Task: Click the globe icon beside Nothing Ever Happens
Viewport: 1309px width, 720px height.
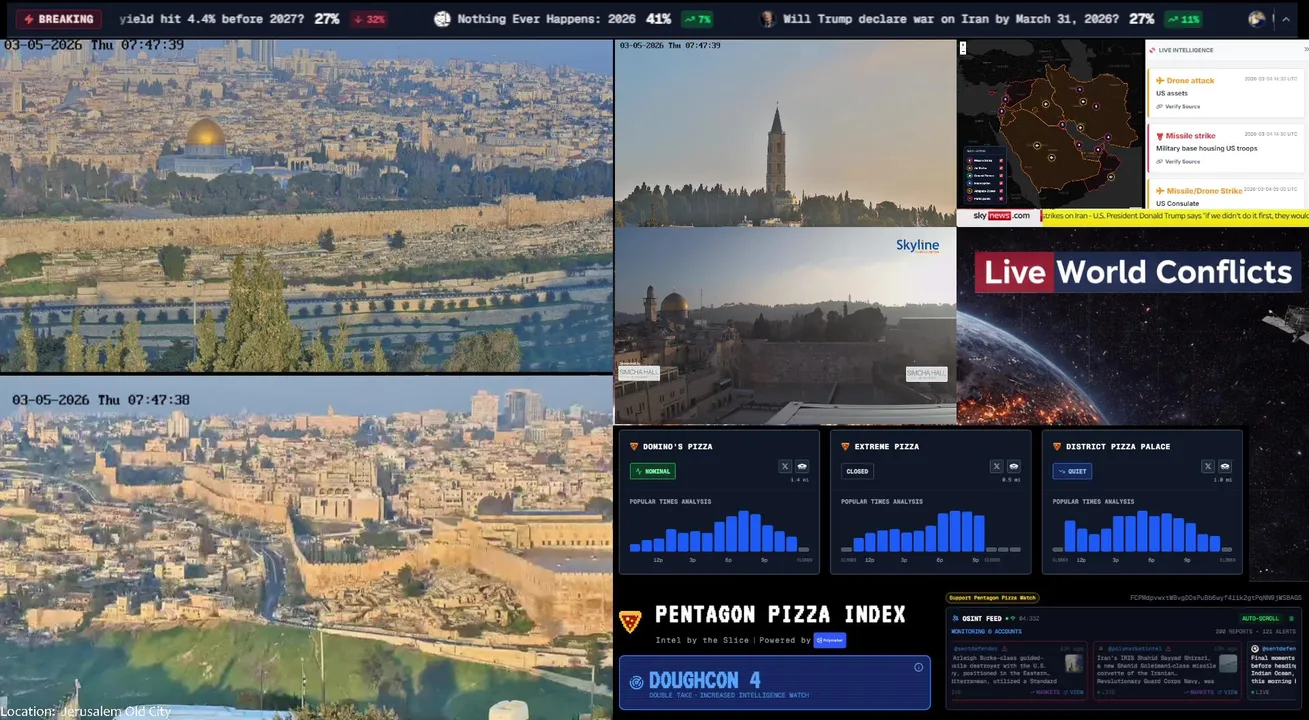Action: 442,19
